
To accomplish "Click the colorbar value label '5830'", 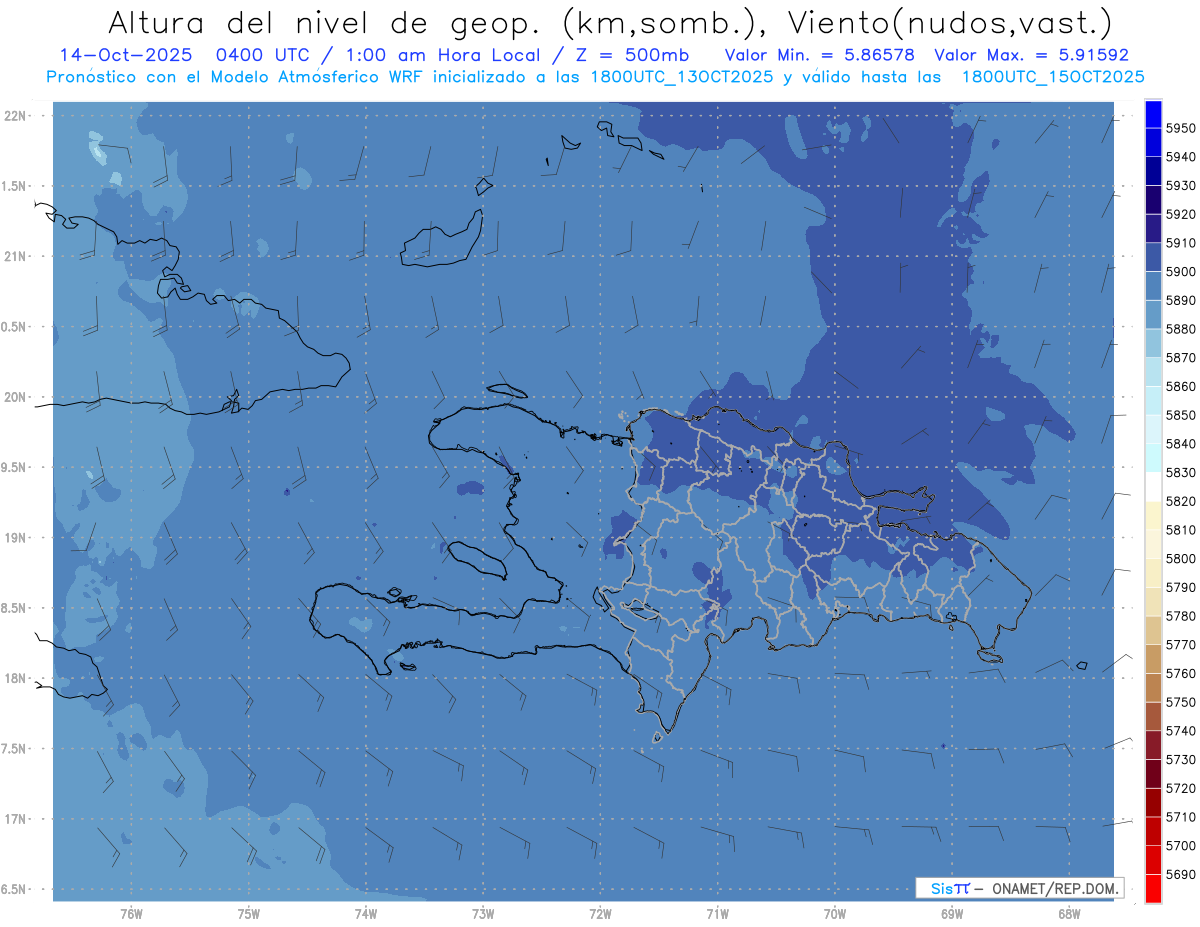I will coord(1180,473).
